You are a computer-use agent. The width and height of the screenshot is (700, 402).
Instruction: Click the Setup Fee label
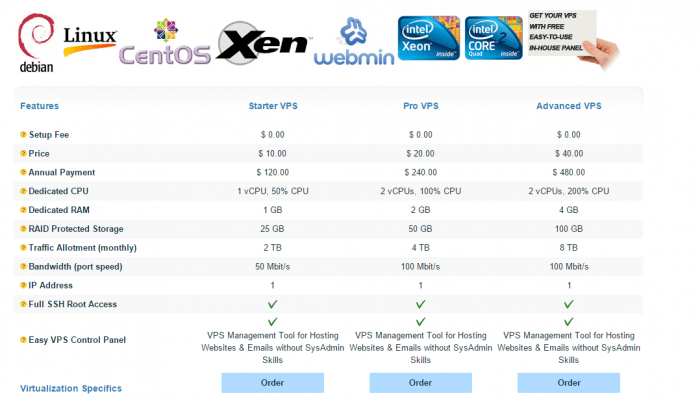tap(49, 134)
